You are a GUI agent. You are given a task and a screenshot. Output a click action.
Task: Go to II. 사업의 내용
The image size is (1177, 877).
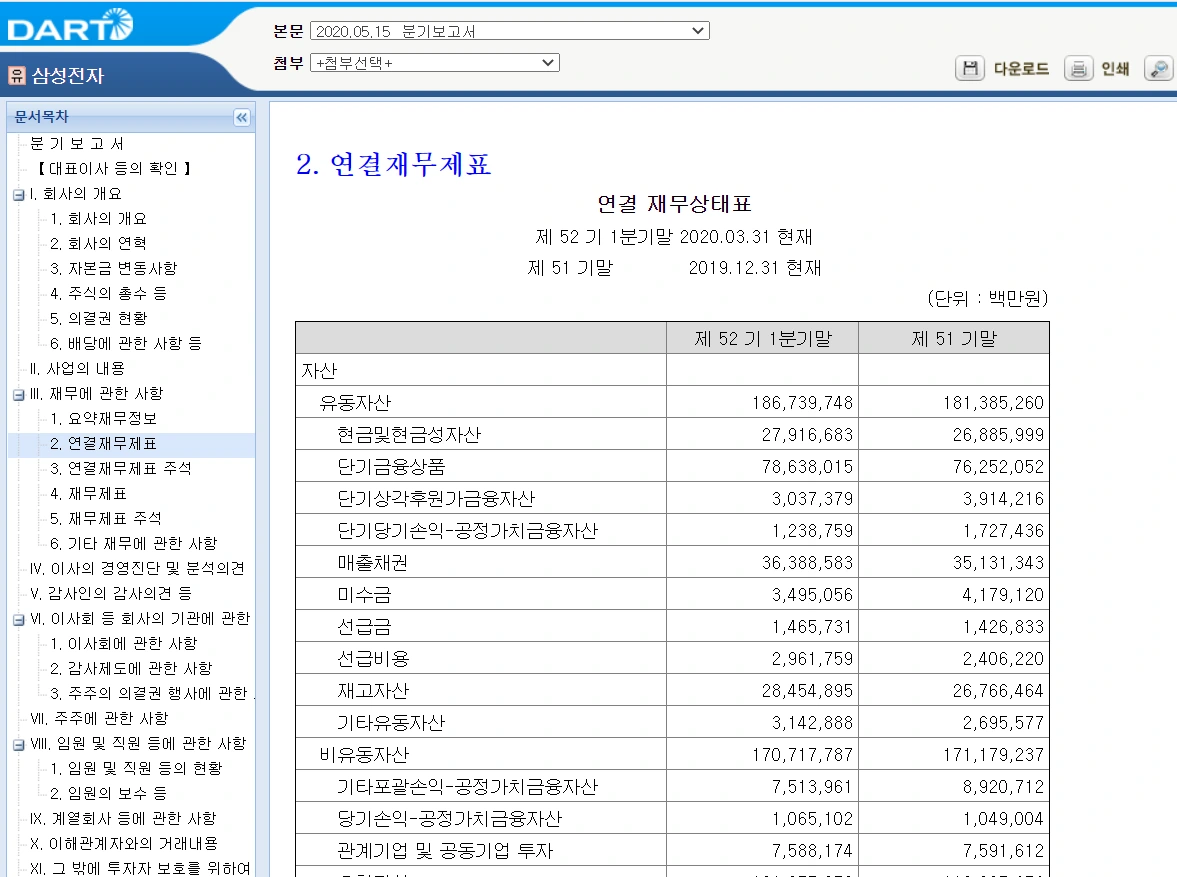(x=77, y=369)
